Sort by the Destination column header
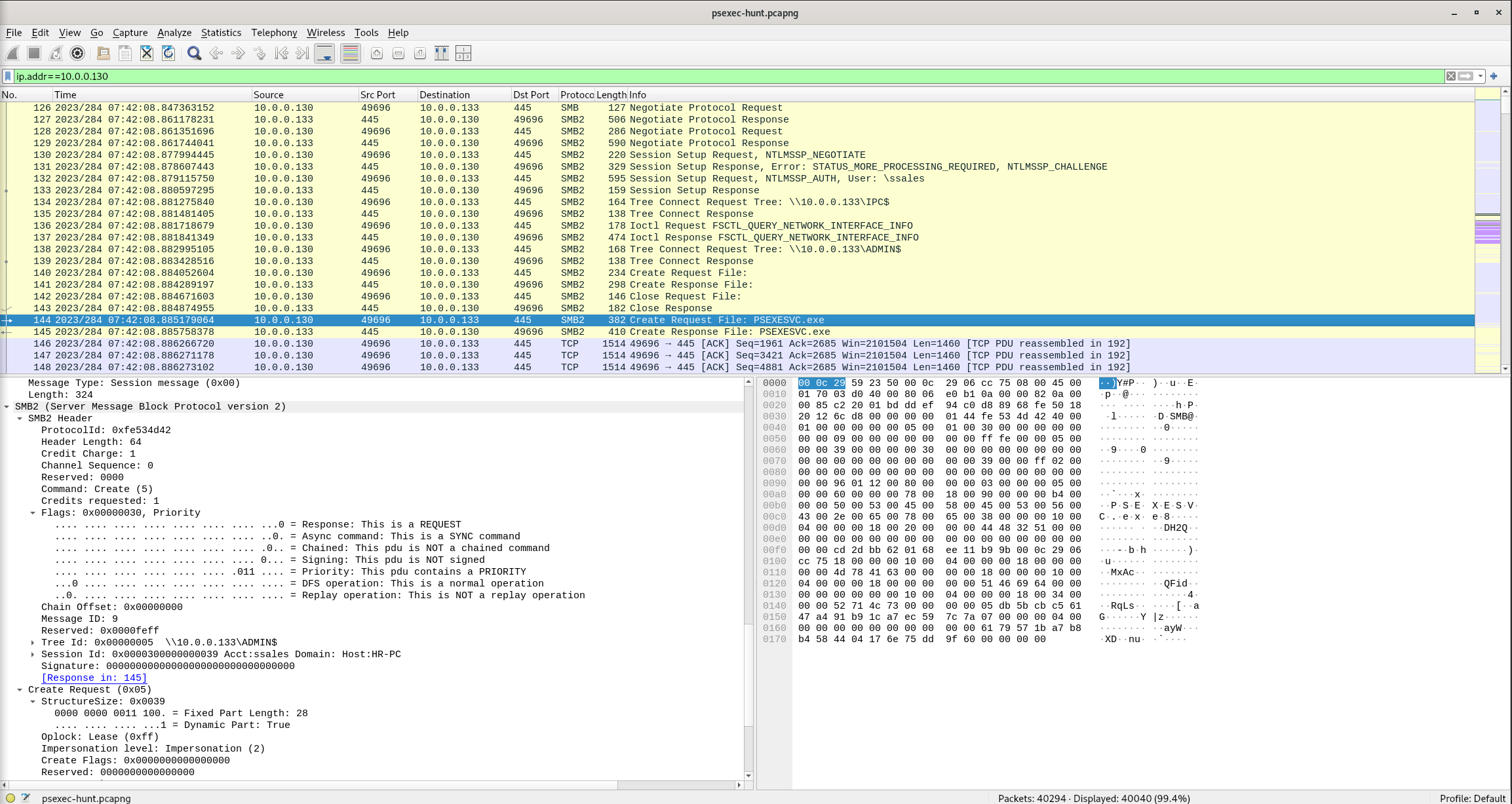Screen dimensions: 1512x804 coord(465,95)
